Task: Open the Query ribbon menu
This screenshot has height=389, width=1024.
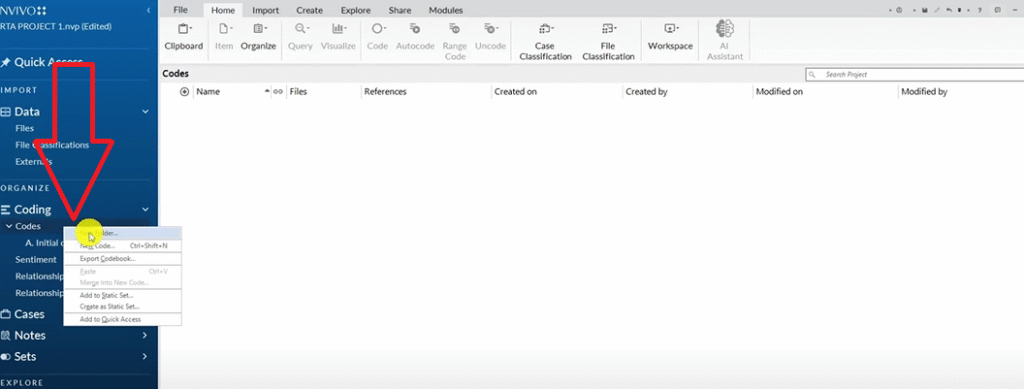Action: pos(300,37)
